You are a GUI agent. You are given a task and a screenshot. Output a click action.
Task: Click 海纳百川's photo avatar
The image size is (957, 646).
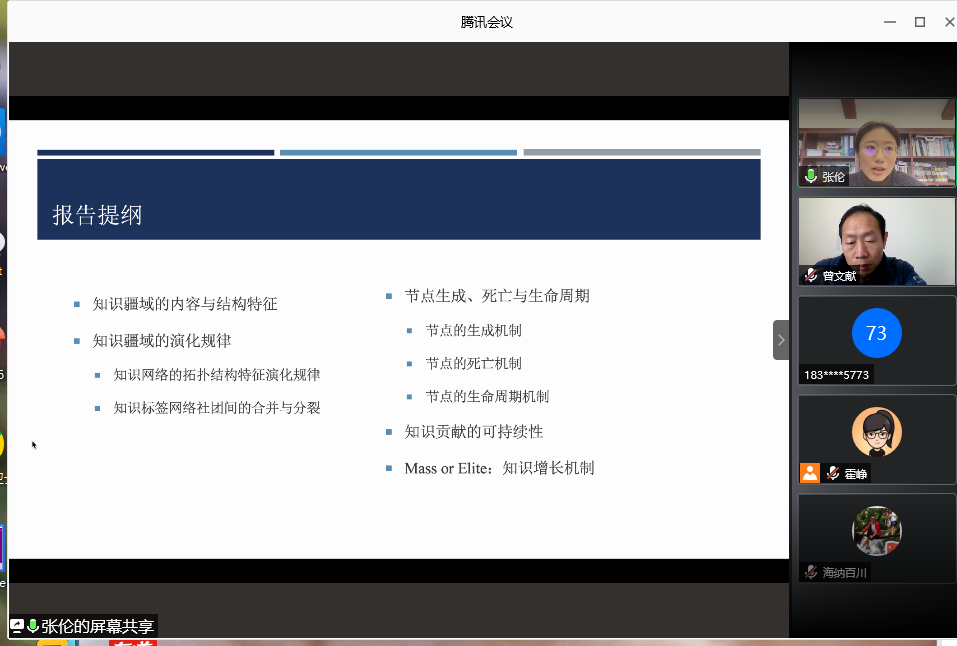(x=876, y=531)
